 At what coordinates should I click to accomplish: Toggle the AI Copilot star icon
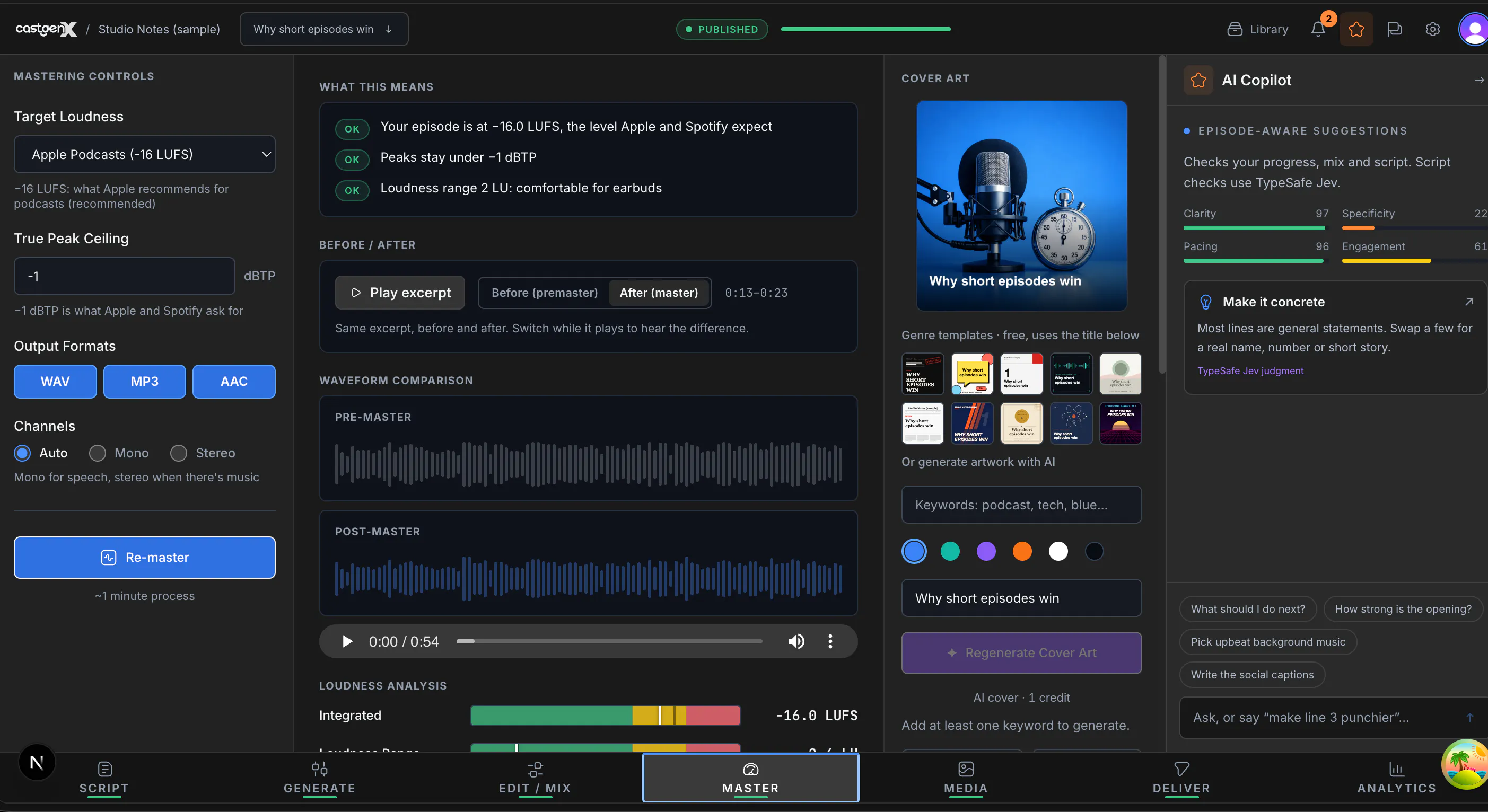point(1356,29)
